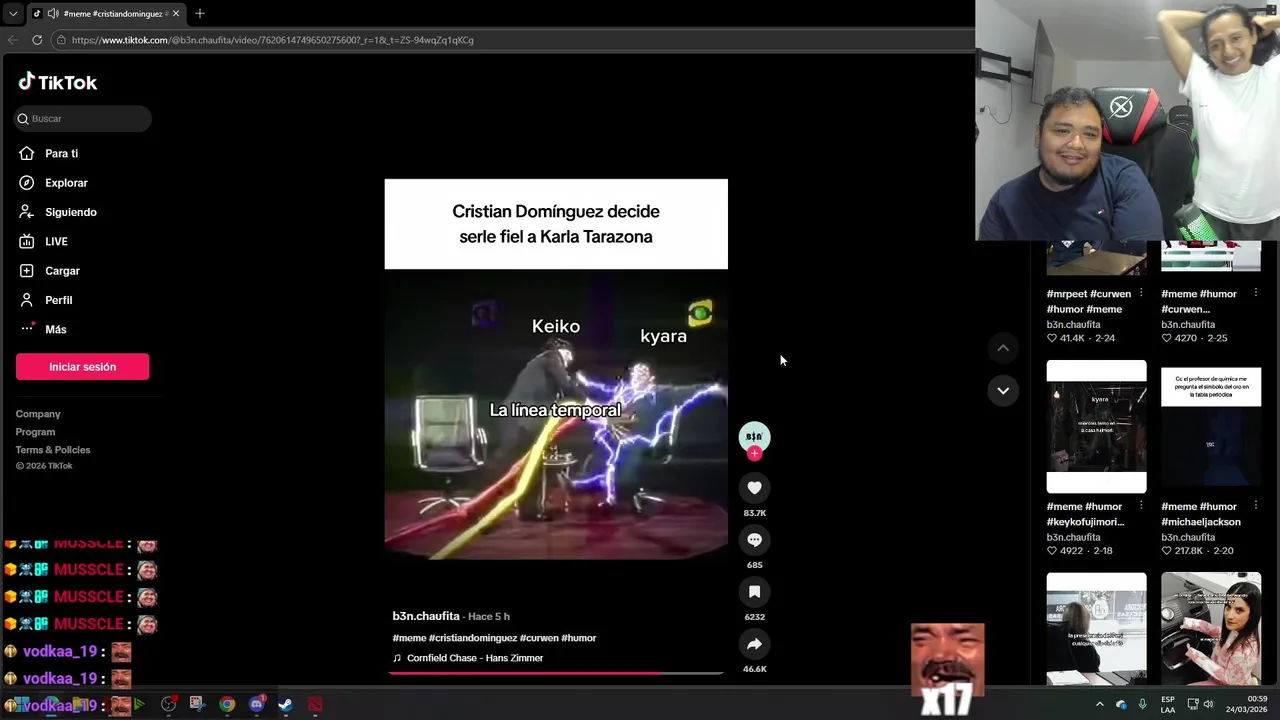Open options for the #michaeljackson video
The height and width of the screenshot is (720, 1280).
click(x=1255, y=507)
